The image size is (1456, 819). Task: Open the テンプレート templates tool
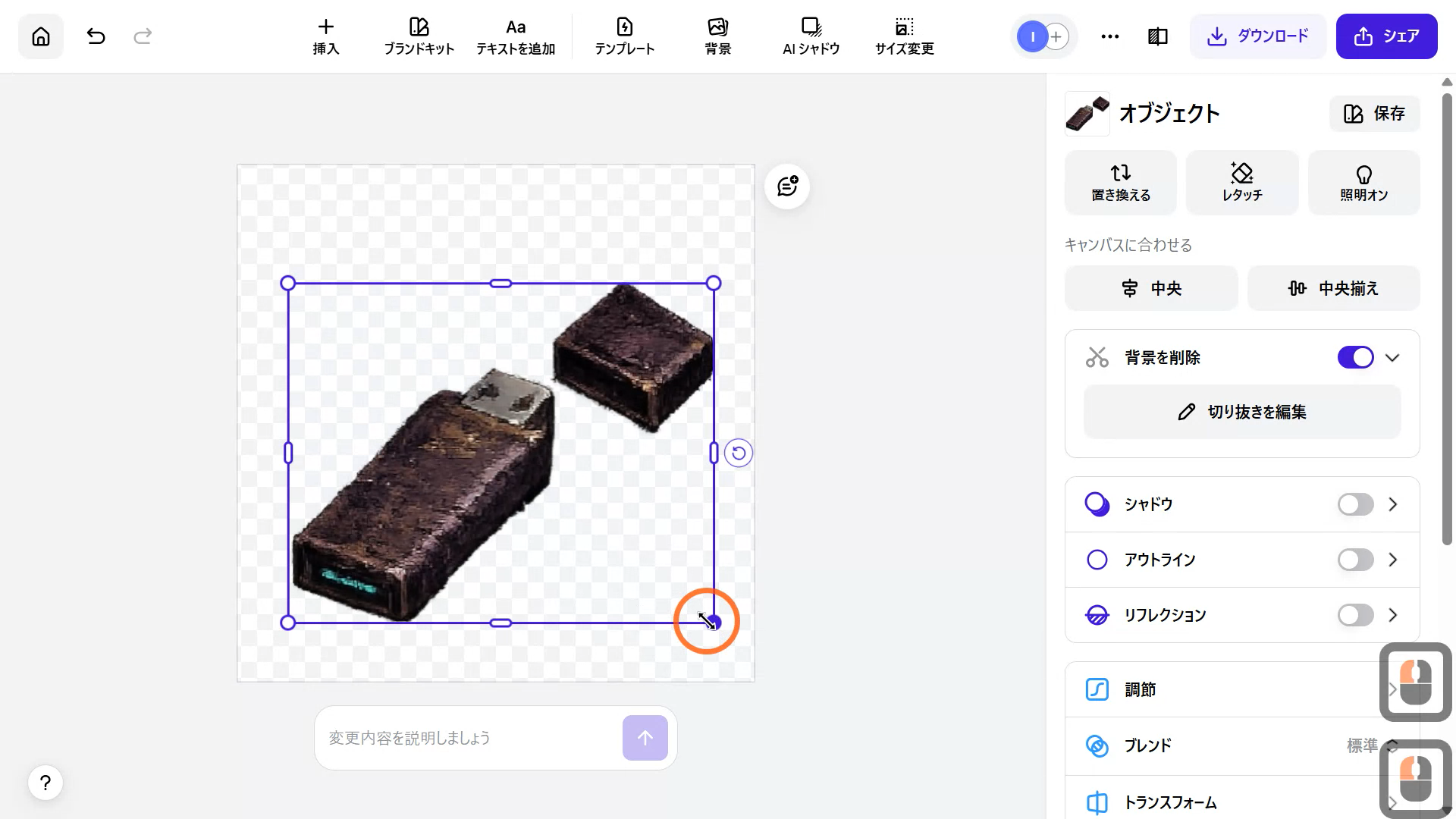point(624,36)
